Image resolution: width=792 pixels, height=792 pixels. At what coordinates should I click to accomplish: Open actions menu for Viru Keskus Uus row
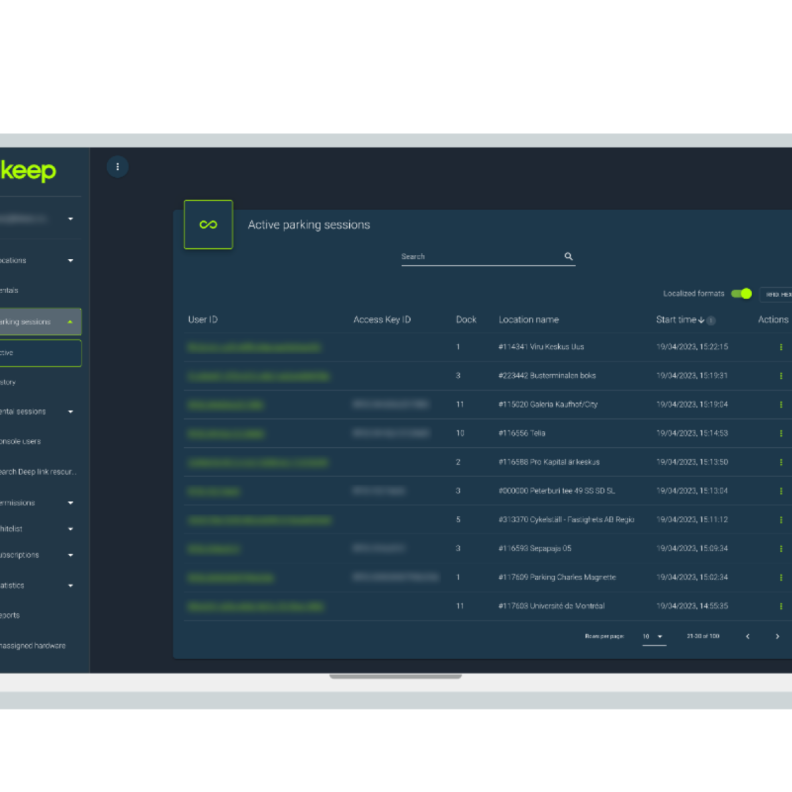780,347
